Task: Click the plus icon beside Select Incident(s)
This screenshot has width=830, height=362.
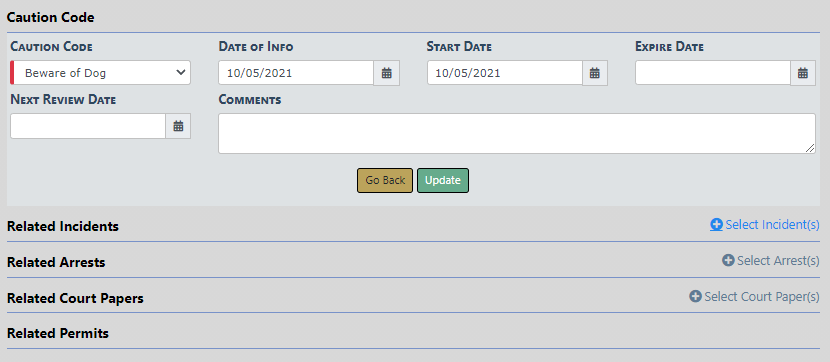Action: pyautogui.click(x=716, y=225)
